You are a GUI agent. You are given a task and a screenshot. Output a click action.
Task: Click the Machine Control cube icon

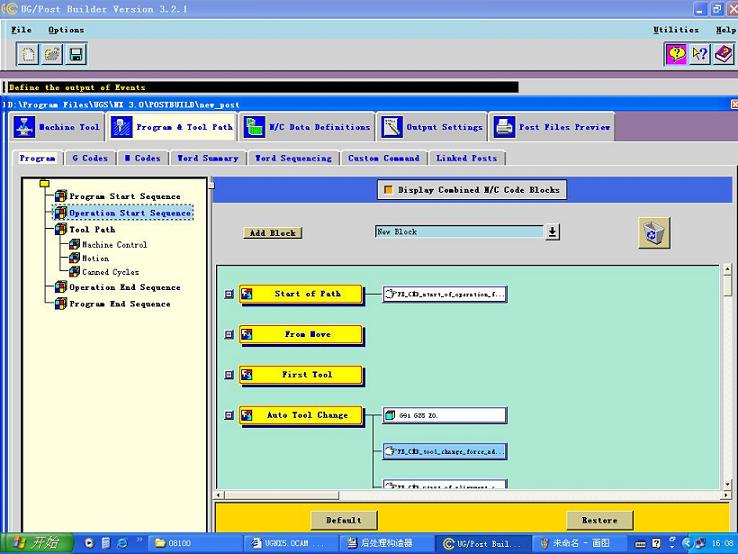point(74,244)
